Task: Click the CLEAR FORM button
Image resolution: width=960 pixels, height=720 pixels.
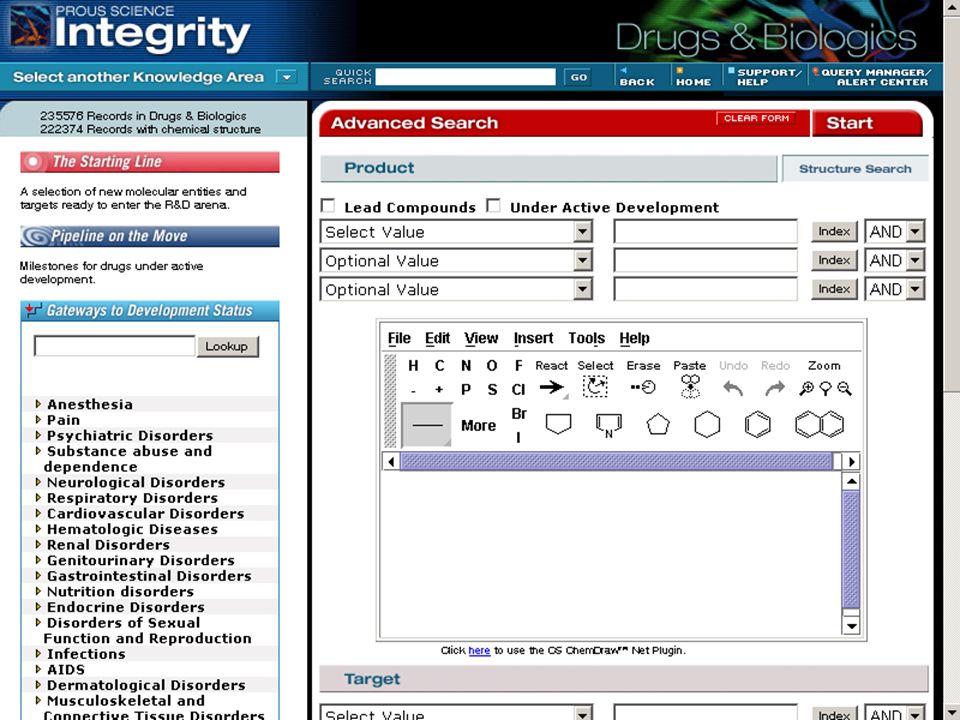Action: [x=756, y=118]
